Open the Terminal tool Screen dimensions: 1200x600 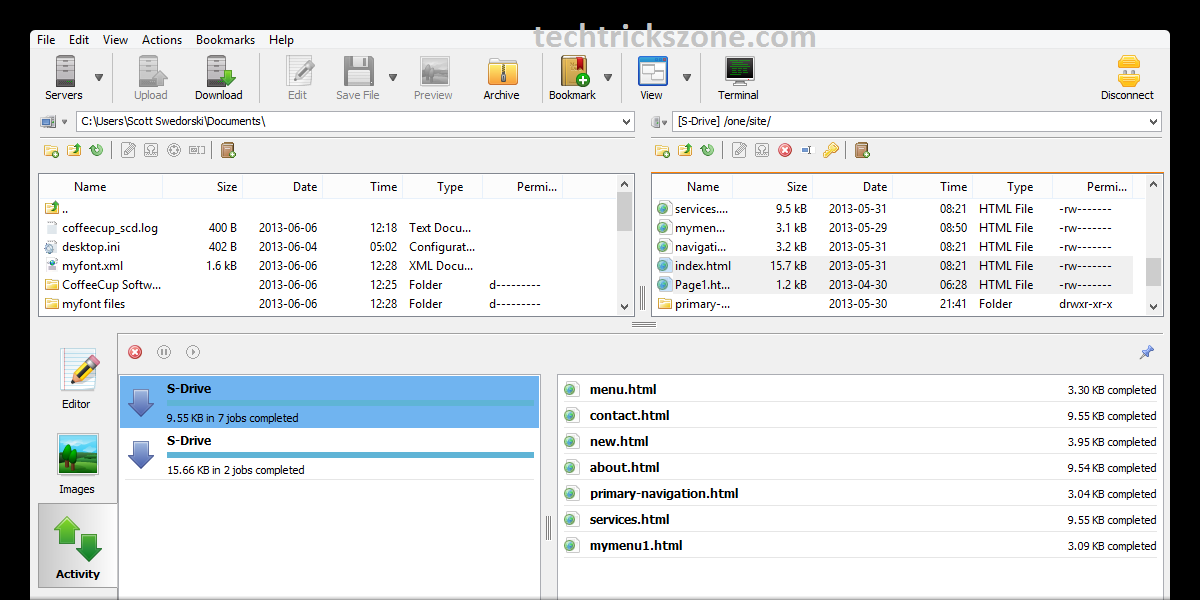(738, 78)
